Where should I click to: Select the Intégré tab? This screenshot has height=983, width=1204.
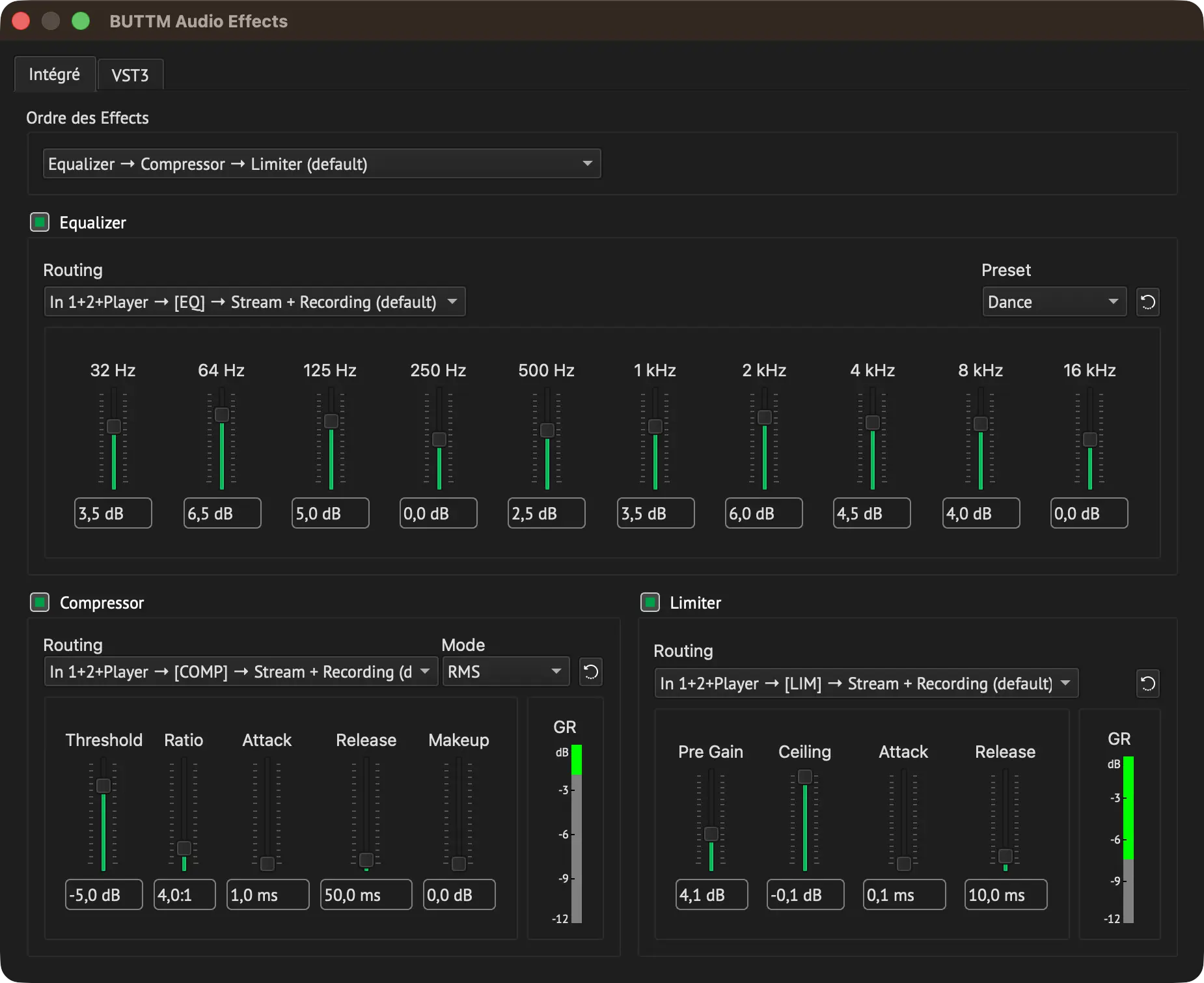(55, 74)
